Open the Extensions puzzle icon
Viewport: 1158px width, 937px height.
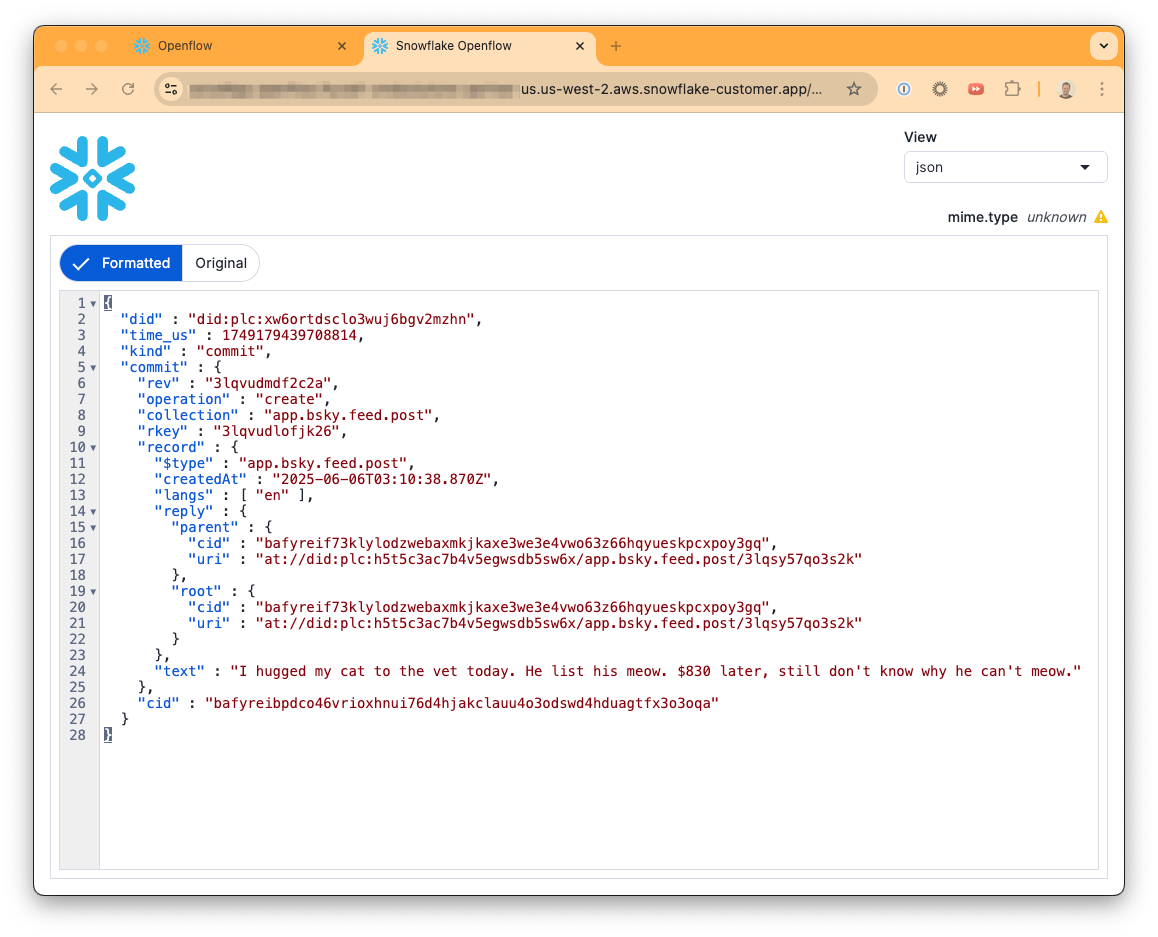1012,89
